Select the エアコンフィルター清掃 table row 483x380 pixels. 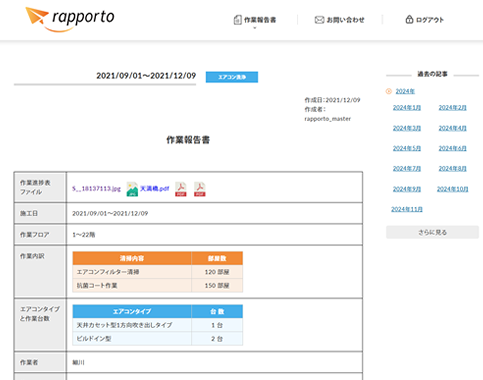158,272
